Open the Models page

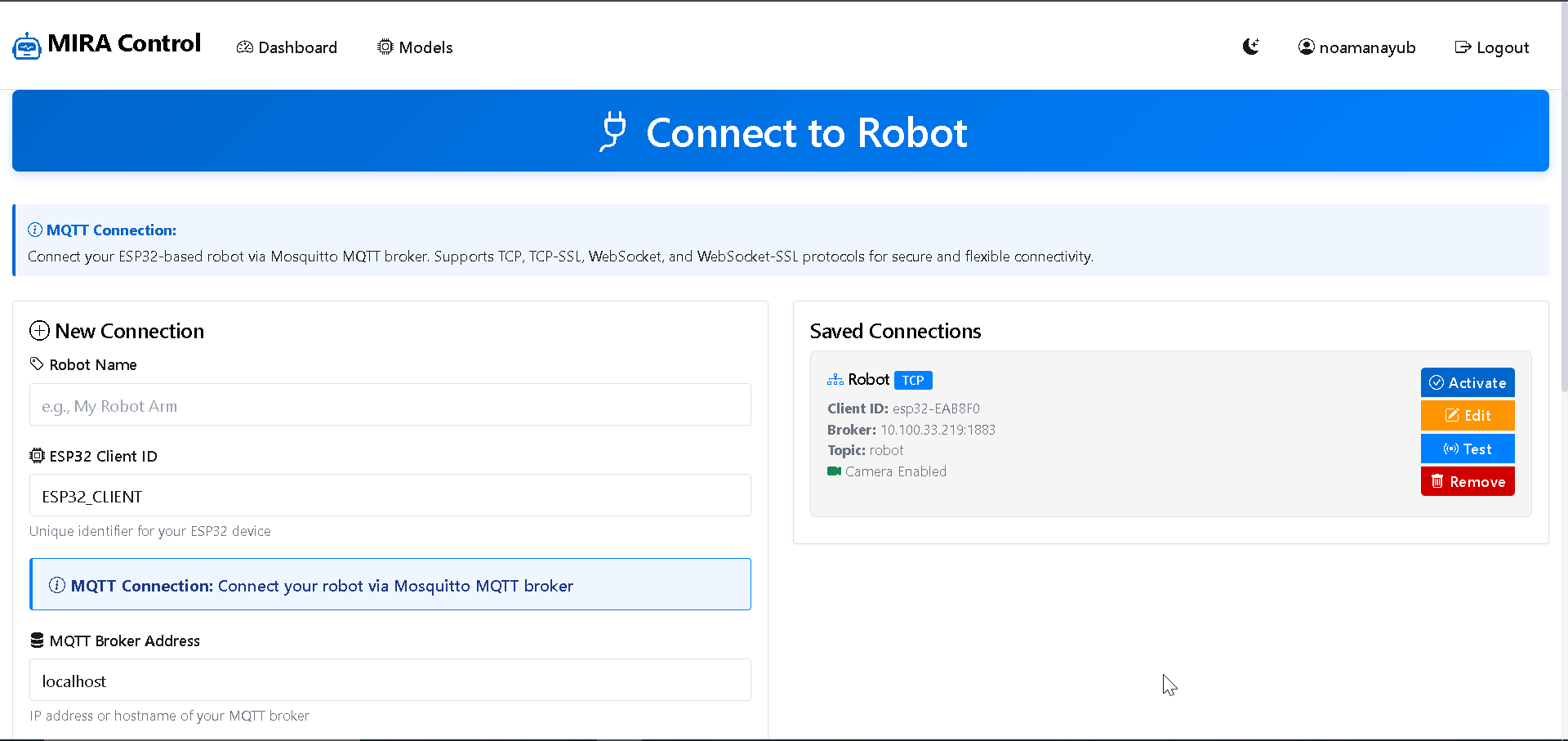point(415,47)
